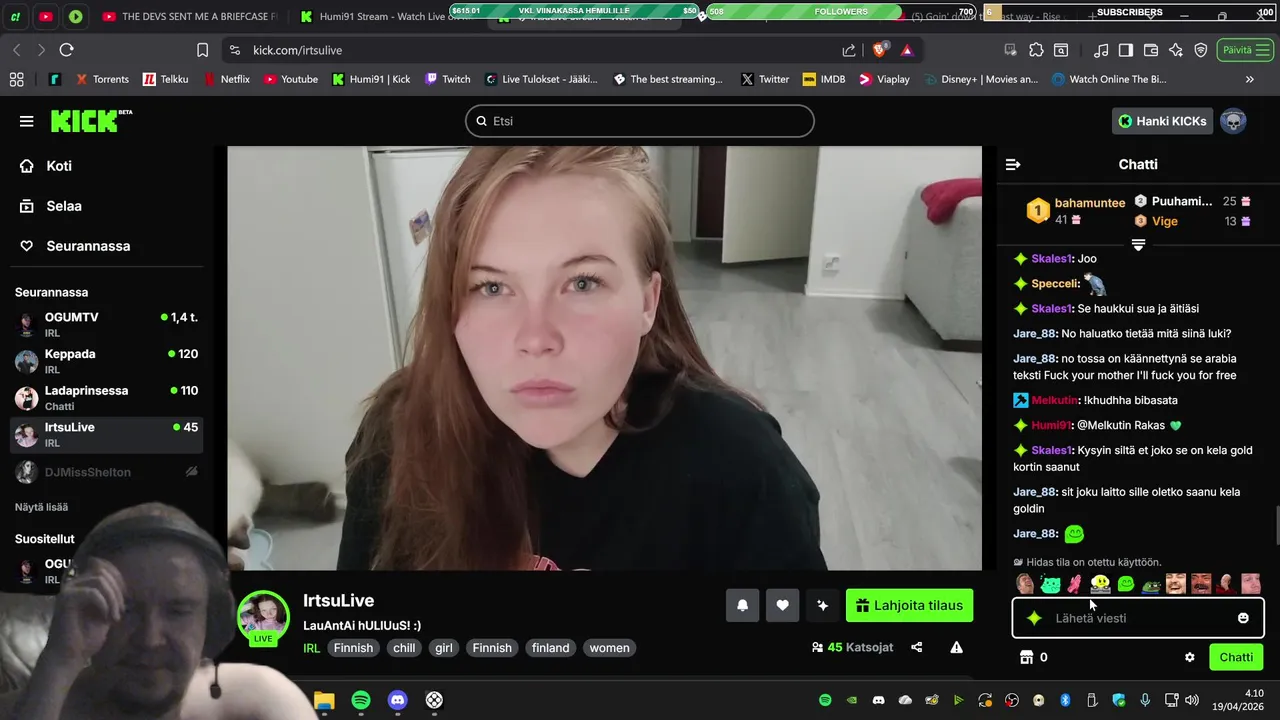Screen dimensions: 1280x720
Task: Pick the green smiley emote from quick emotes
Action: [1126, 584]
